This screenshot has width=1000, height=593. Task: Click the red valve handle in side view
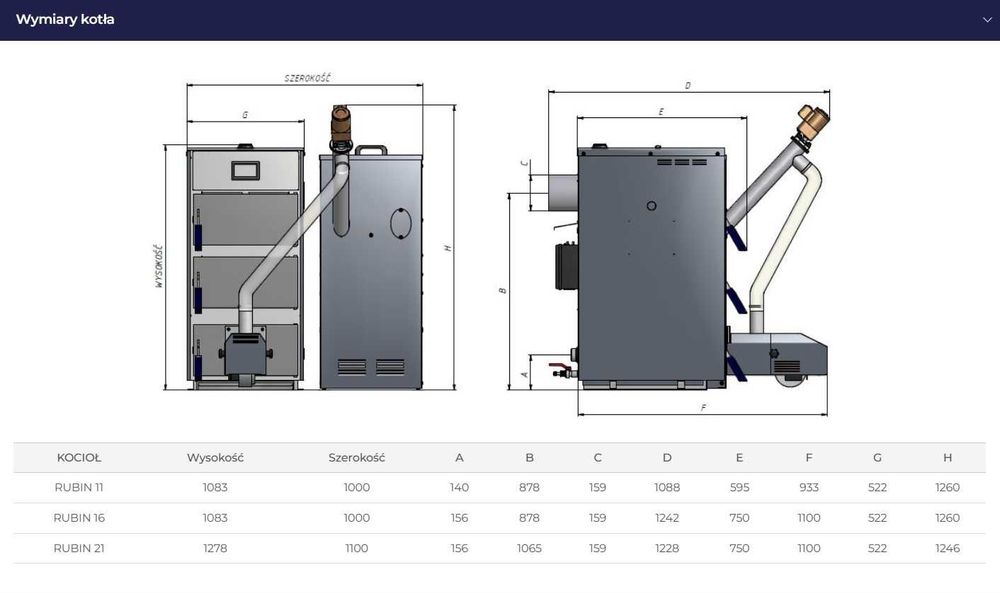(x=559, y=367)
